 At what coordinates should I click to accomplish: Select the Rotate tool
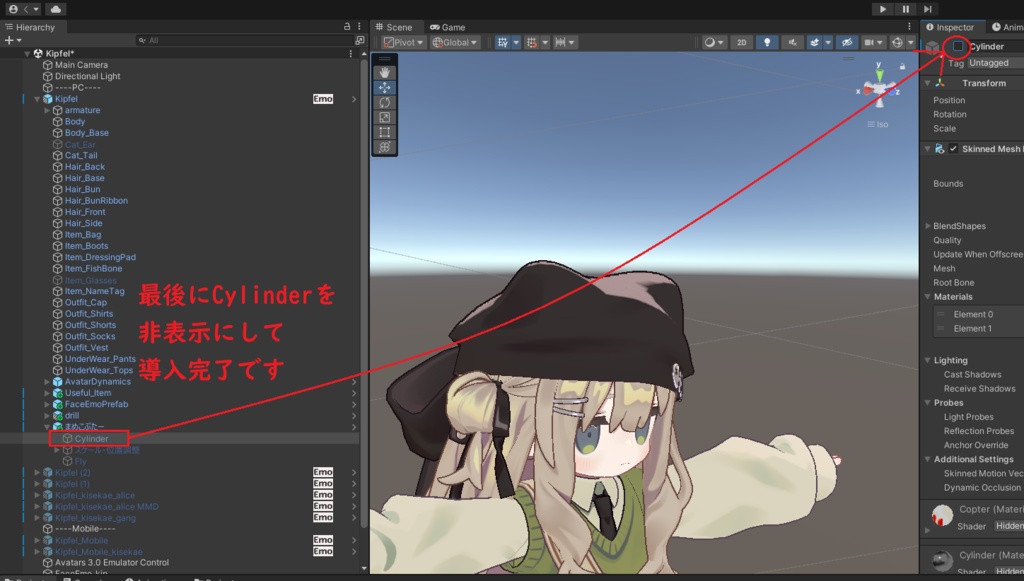(384, 102)
